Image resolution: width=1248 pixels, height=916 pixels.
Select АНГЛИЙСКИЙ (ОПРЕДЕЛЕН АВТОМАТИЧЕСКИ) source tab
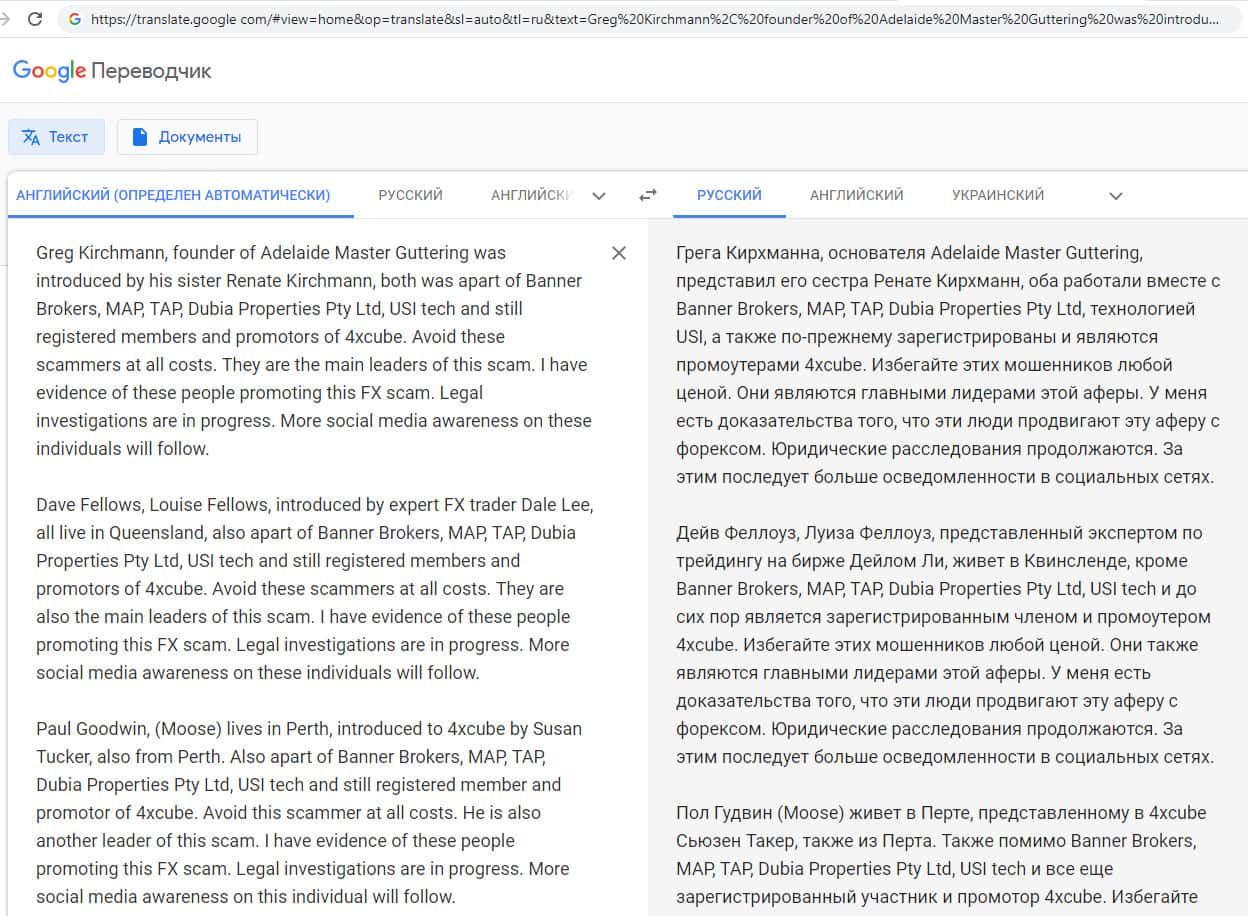click(174, 195)
